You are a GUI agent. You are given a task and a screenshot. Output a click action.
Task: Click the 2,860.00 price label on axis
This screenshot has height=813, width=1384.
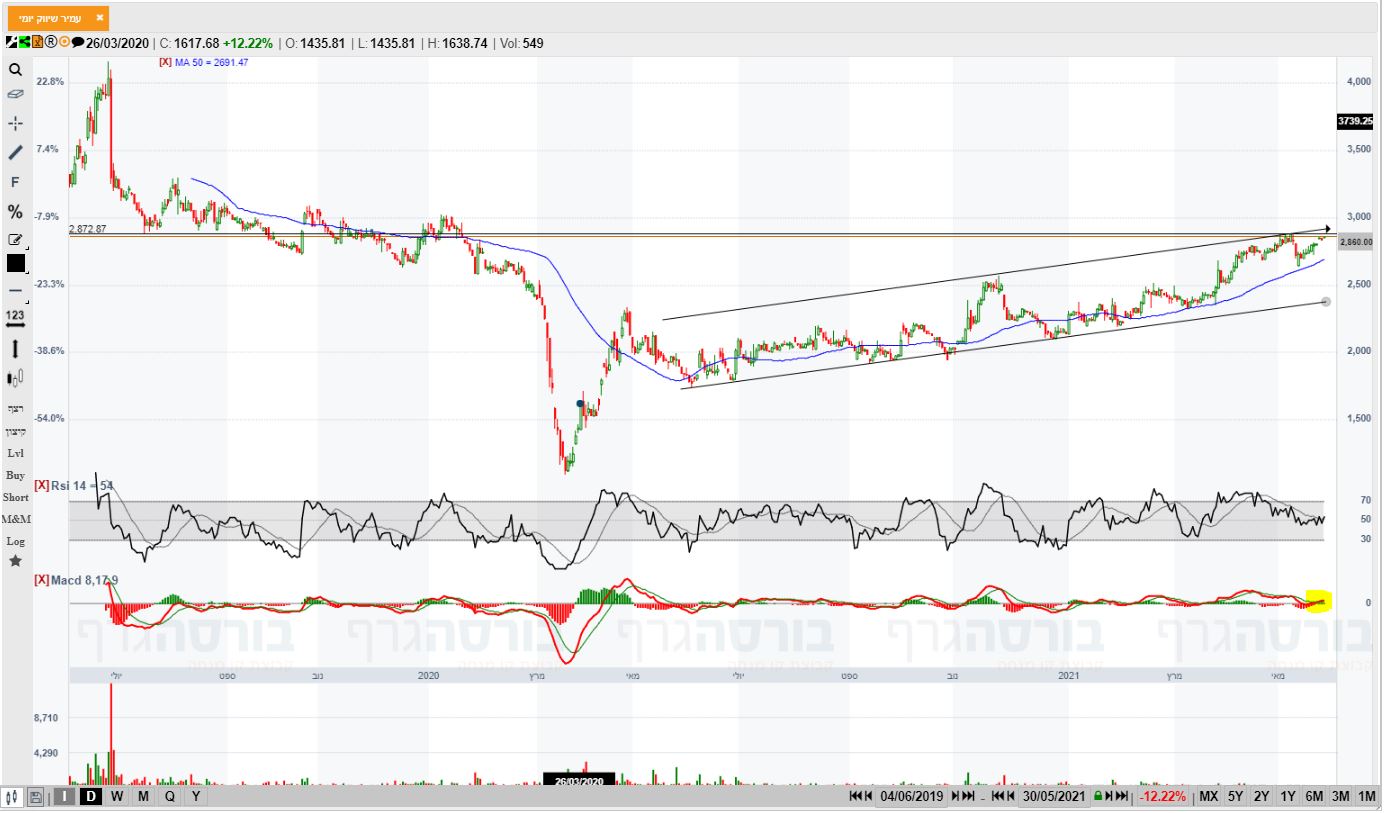1356,242
